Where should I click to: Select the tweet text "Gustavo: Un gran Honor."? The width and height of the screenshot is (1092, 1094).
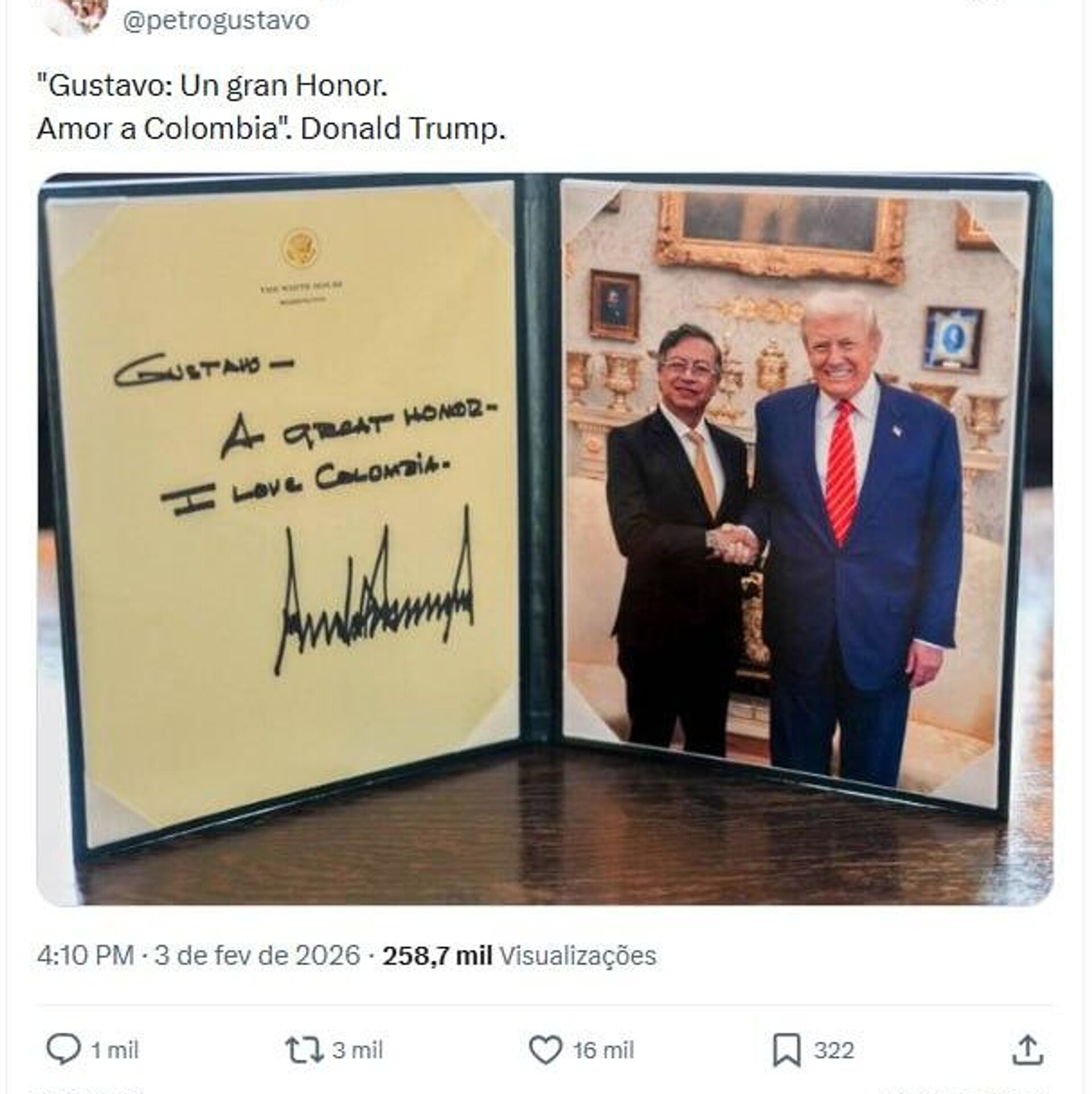point(212,86)
